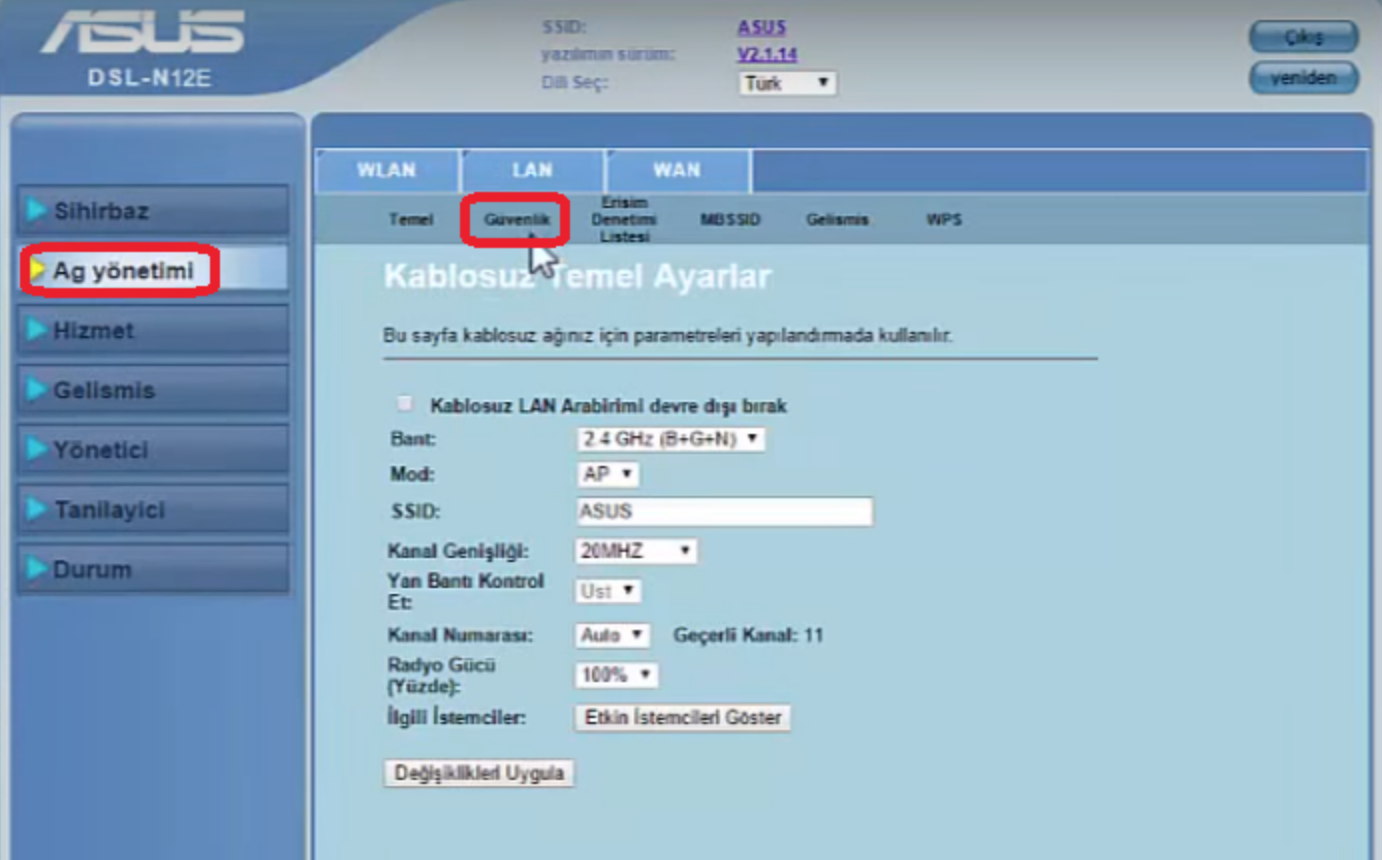
Task: Click the arrow icon beside Tanilayici
Action: 37,509
